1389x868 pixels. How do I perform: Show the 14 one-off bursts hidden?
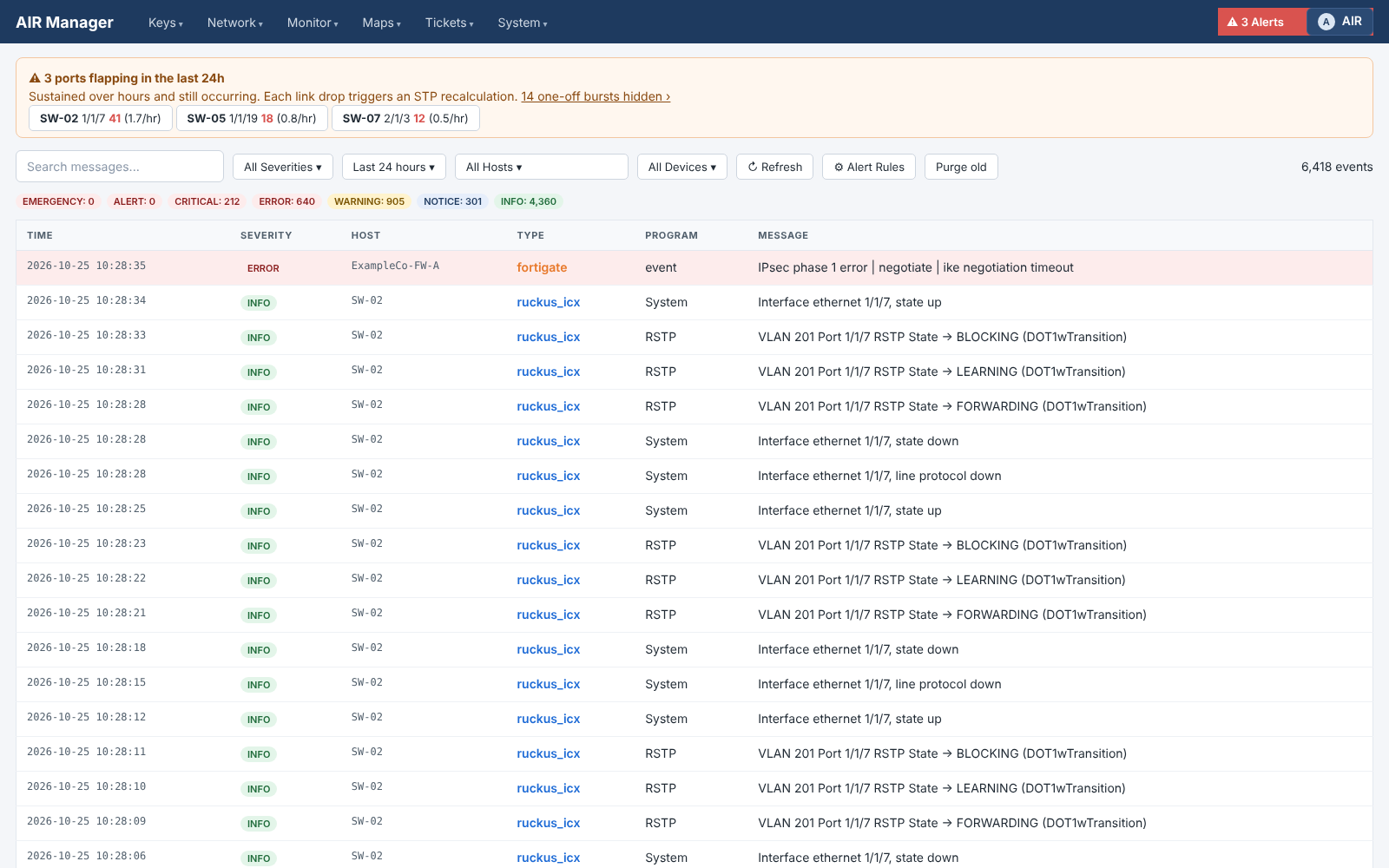(x=596, y=96)
